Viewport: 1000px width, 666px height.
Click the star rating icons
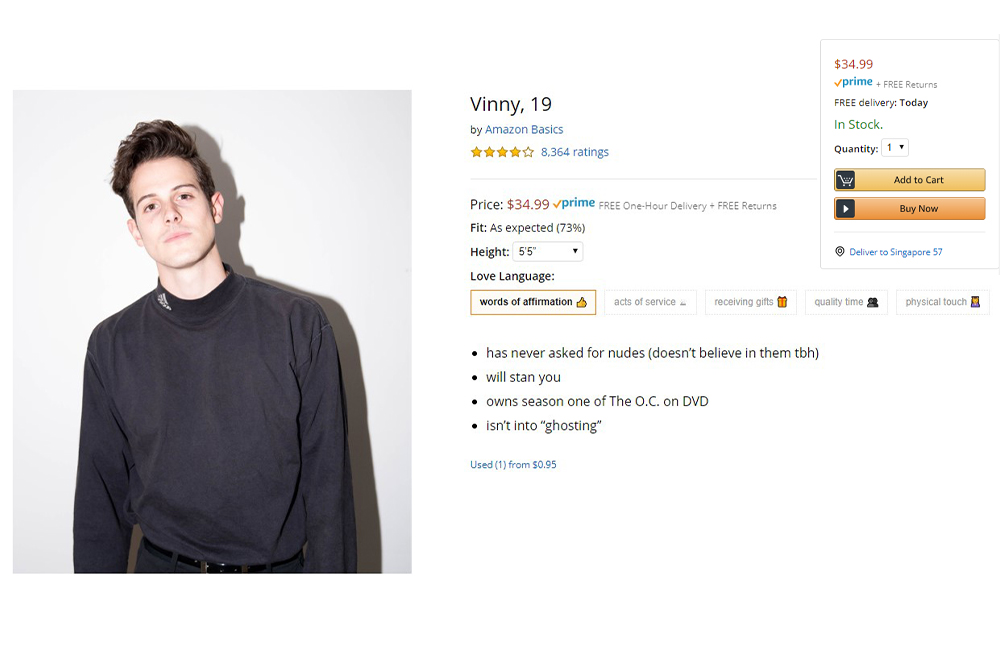(x=502, y=152)
